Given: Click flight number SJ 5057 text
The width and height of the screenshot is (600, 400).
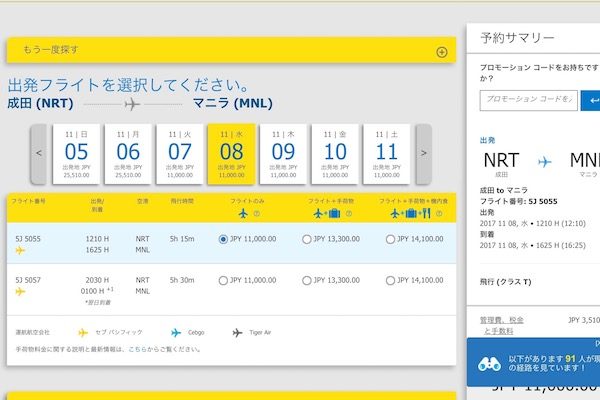Looking at the screenshot, I should tap(28, 280).
